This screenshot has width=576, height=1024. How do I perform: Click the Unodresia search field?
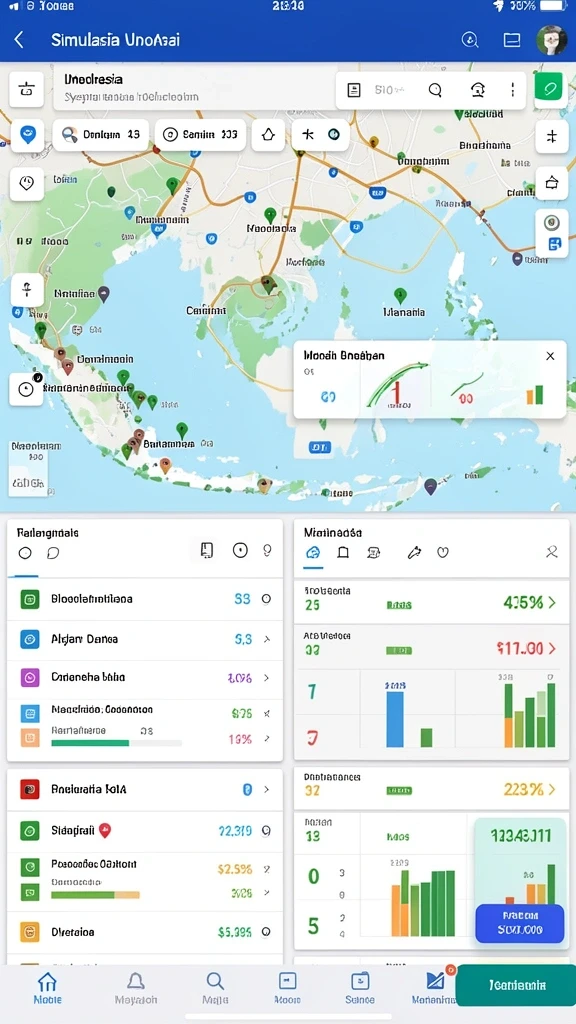(193, 88)
